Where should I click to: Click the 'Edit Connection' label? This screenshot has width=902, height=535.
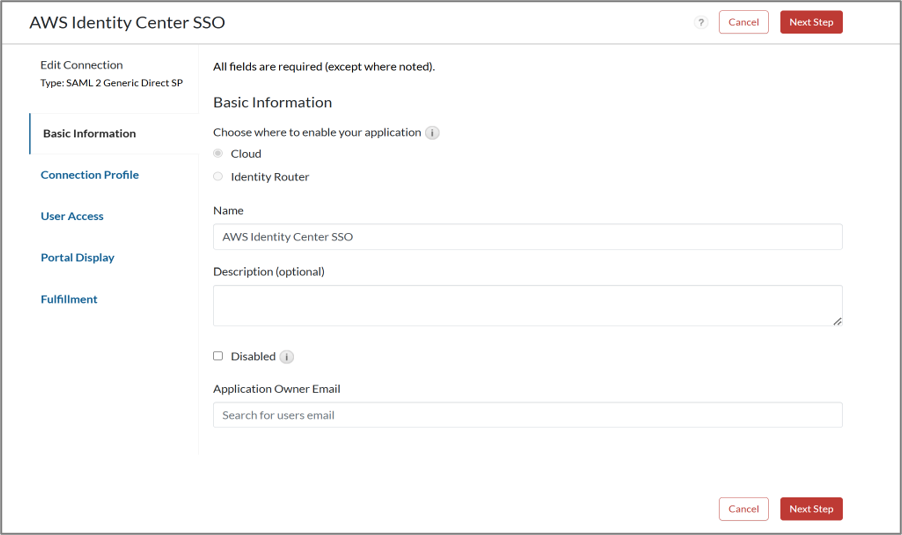(82, 65)
